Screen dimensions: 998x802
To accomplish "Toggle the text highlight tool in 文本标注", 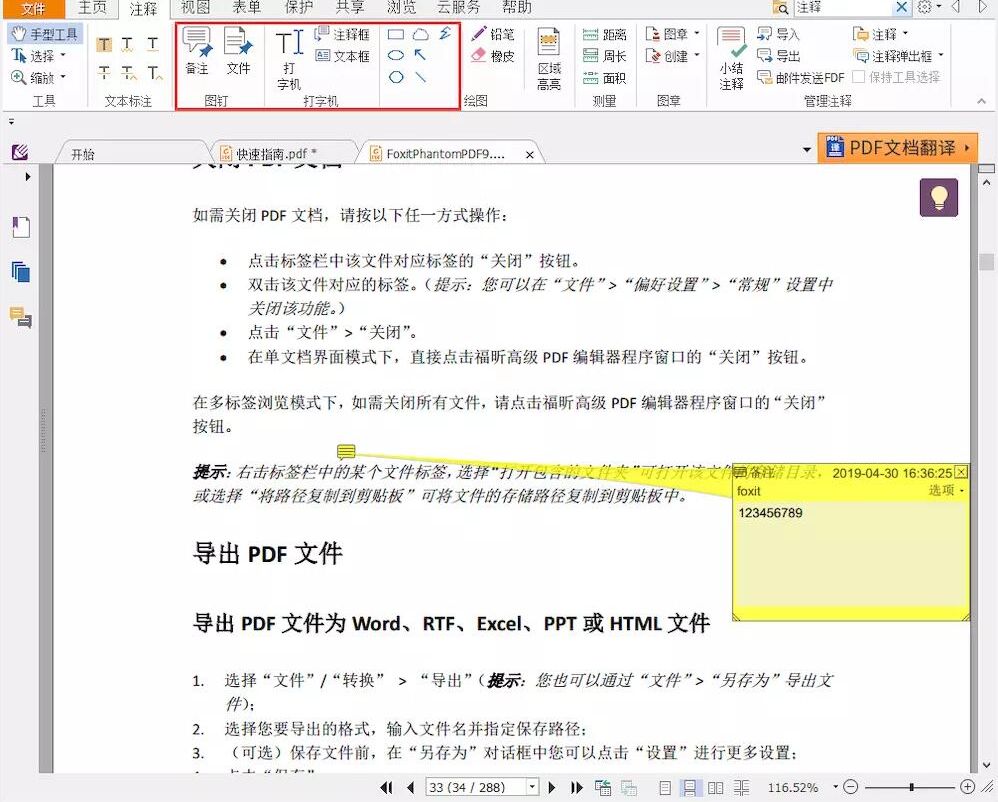I will pyautogui.click(x=104, y=45).
